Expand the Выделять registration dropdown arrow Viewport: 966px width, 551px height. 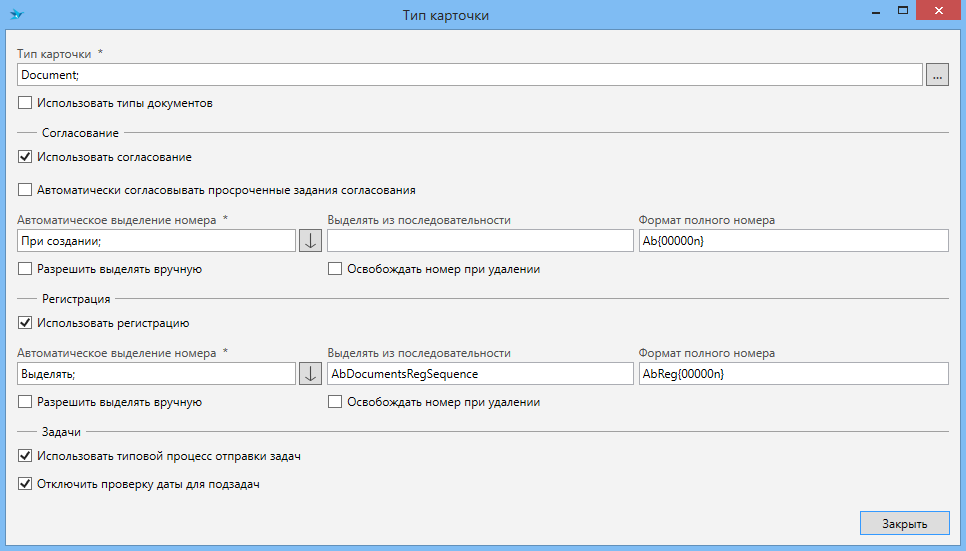(x=310, y=374)
